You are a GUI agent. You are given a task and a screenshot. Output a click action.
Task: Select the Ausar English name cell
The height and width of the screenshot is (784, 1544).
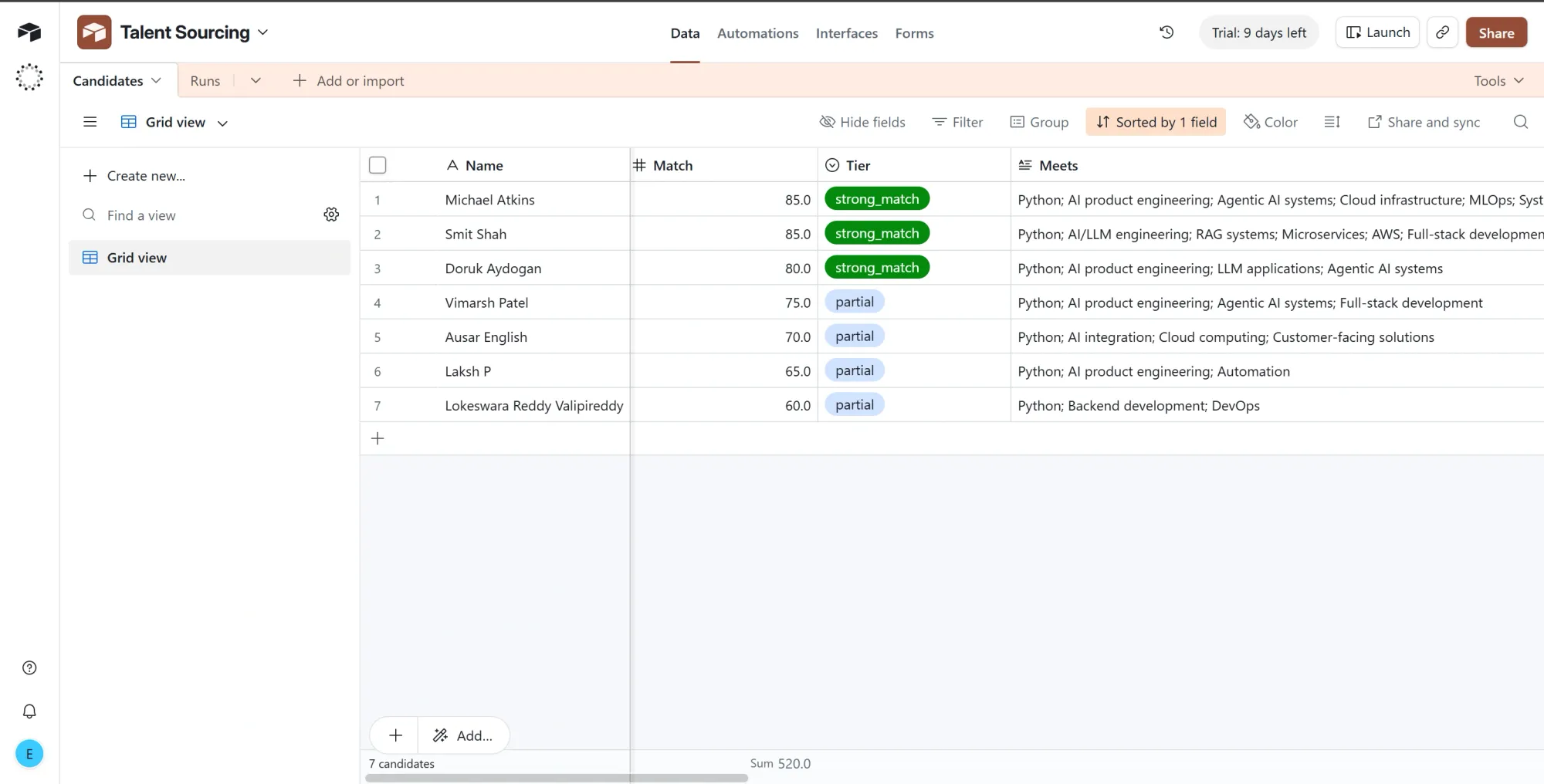click(533, 336)
